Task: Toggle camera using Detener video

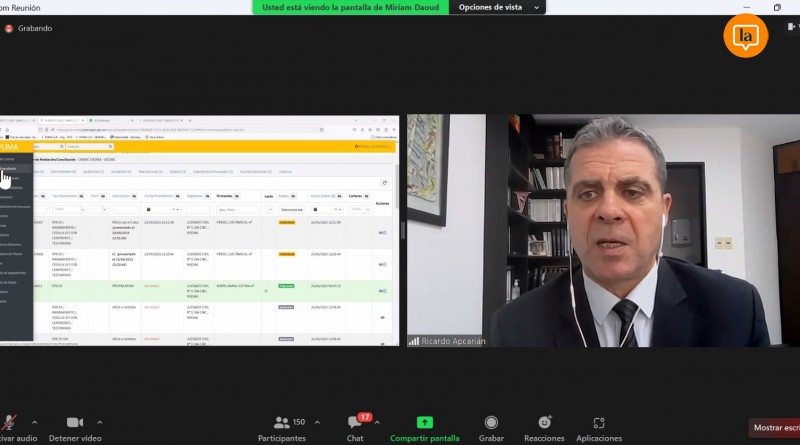Action: (74, 423)
